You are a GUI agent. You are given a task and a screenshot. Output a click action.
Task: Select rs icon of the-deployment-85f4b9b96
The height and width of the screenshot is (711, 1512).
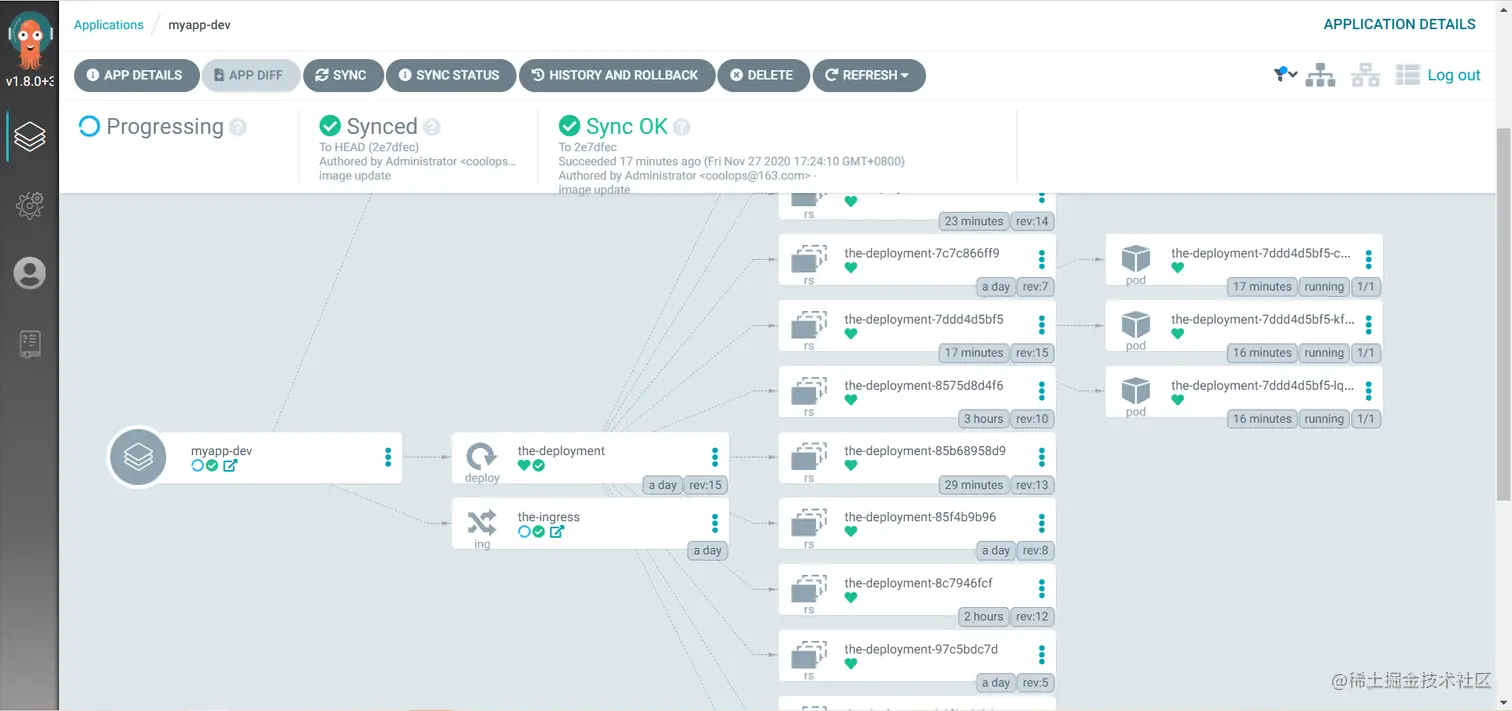coord(809,523)
